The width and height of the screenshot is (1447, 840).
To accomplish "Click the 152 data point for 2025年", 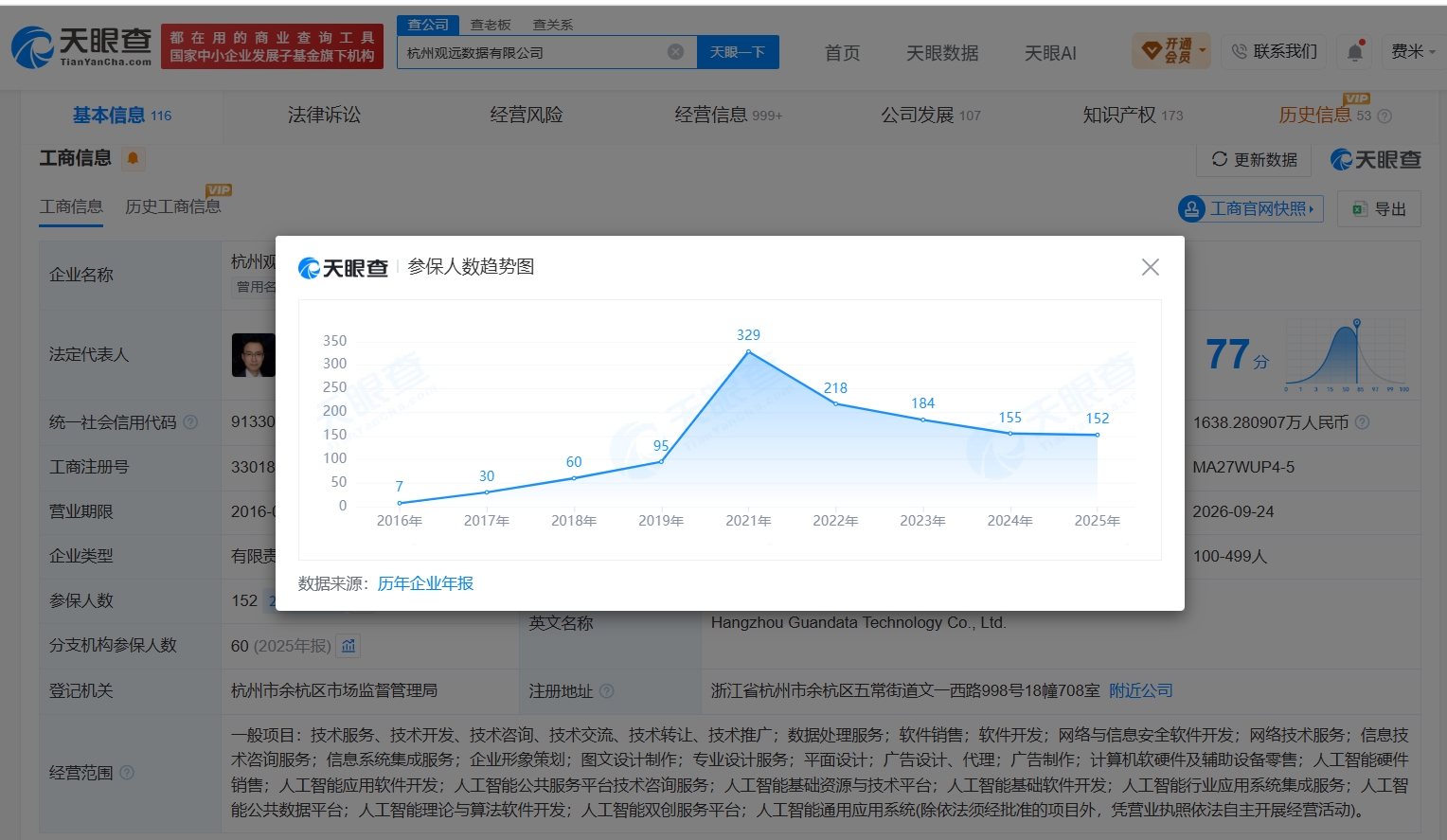I will (1098, 435).
